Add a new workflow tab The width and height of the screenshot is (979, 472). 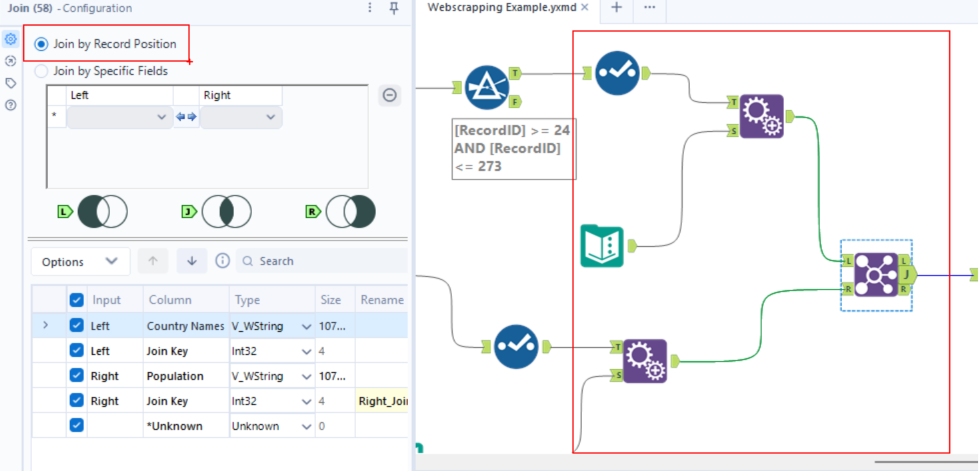point(616,7)
